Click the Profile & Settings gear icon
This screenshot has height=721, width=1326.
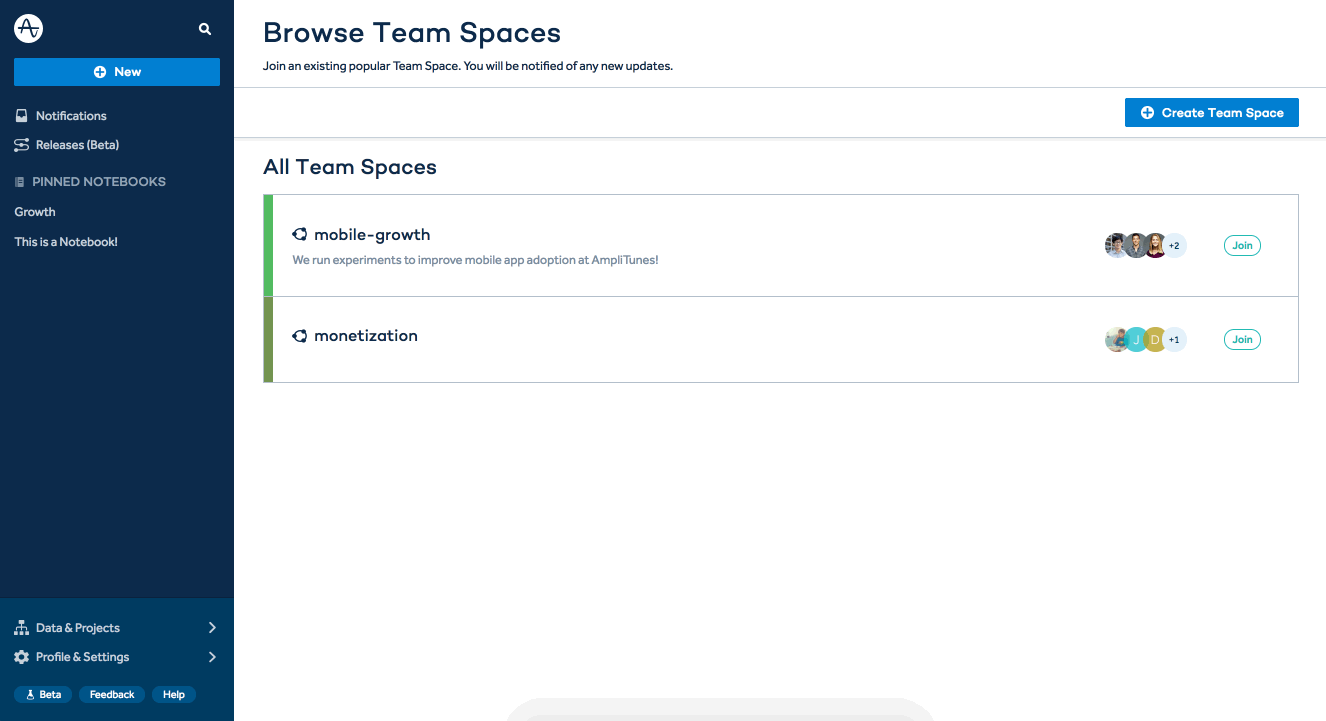point(21,657)
